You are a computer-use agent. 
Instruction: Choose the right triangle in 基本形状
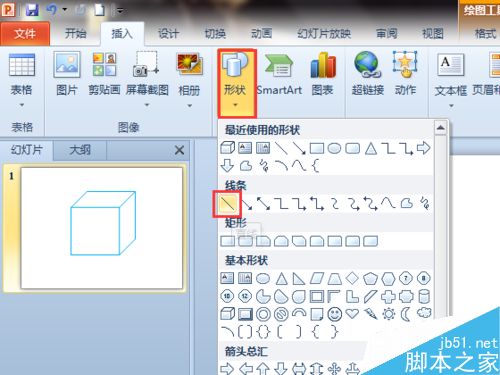pos(299,278)
